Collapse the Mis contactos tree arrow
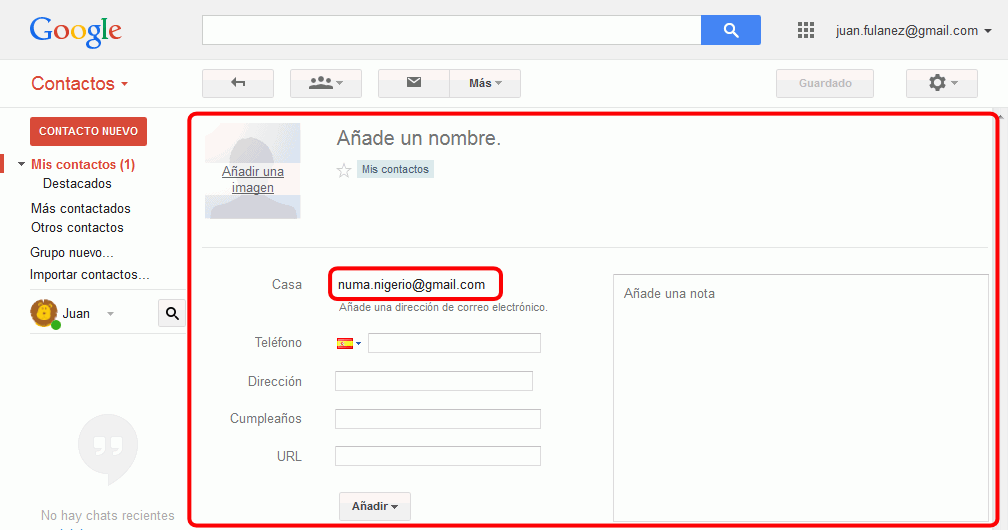Image resolution: width=1008 pixels, height=530 pixels. (21, 165)
